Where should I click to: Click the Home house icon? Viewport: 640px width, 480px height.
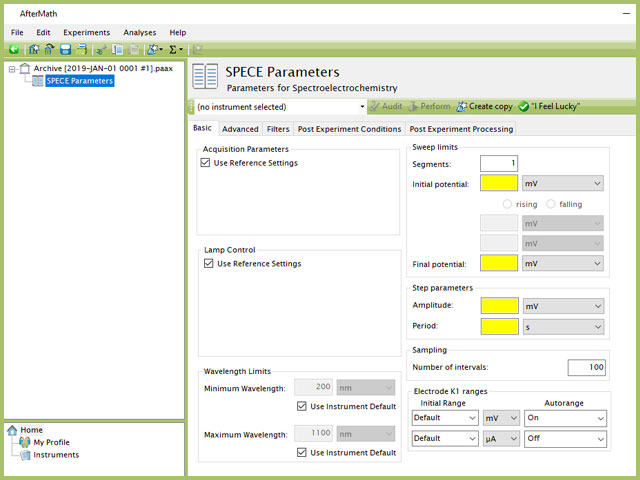click(12, 430)
